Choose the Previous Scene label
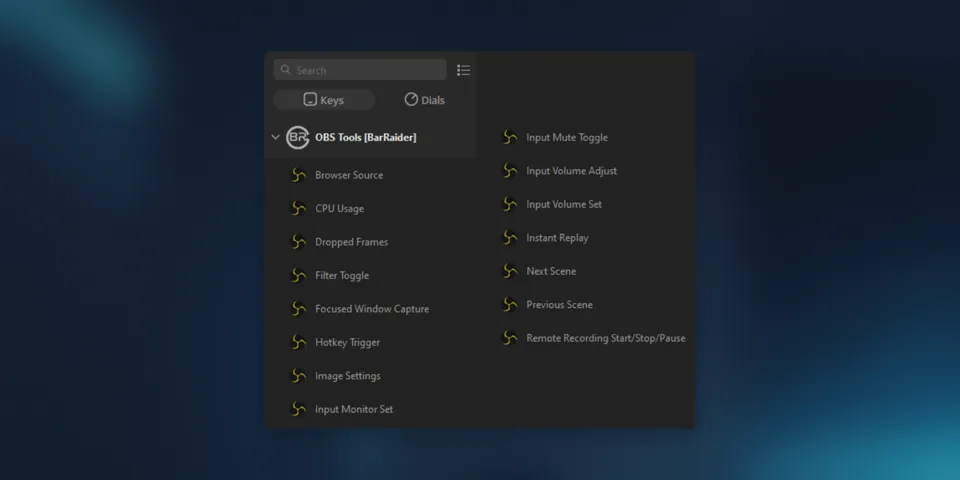960x480 pixels. point(560,304)
